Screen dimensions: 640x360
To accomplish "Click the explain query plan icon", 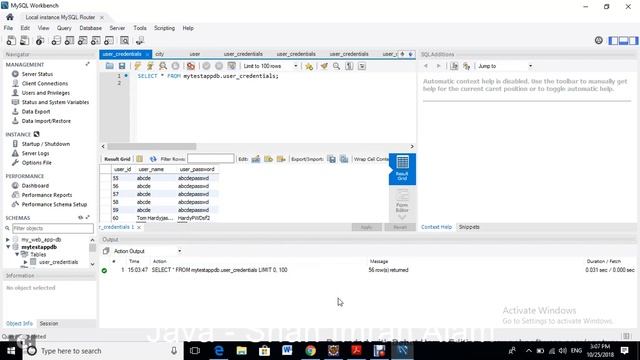I will 162,66.
